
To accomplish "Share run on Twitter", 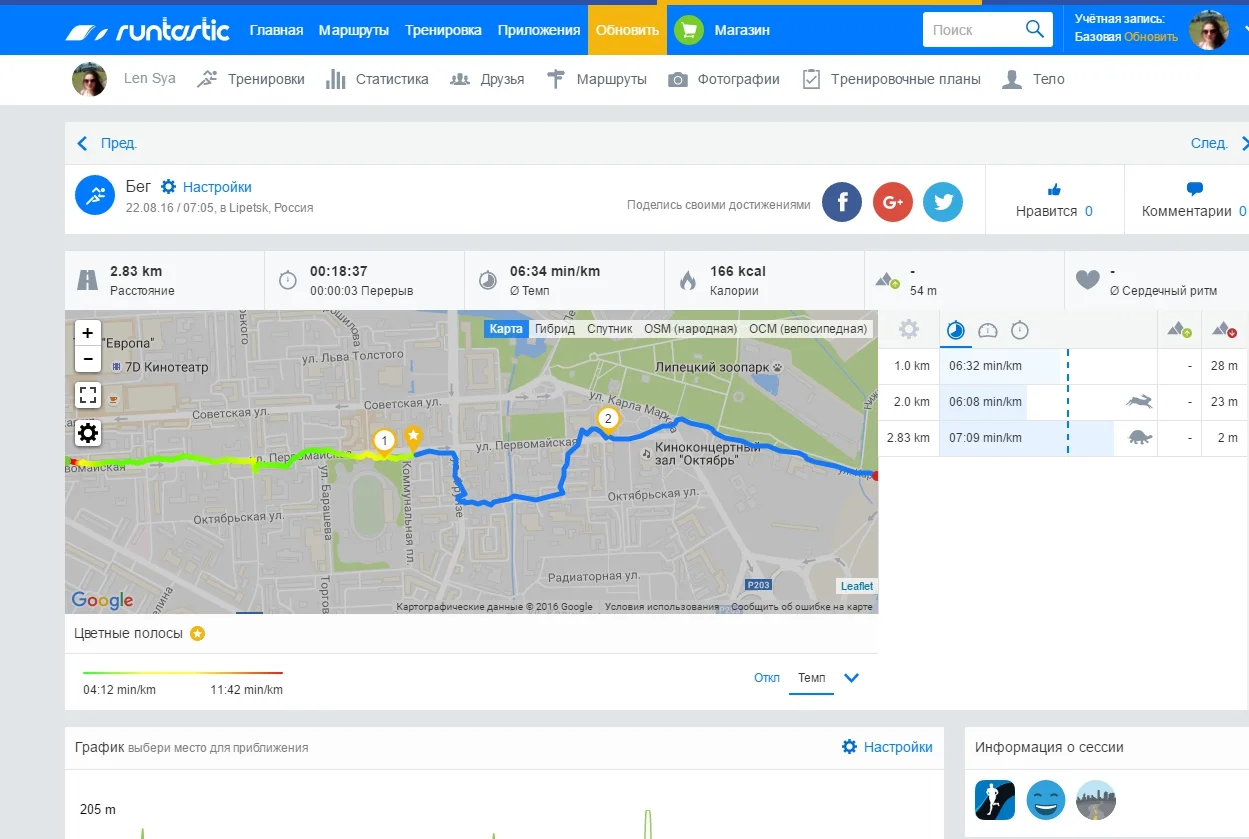I will [942, 203].
